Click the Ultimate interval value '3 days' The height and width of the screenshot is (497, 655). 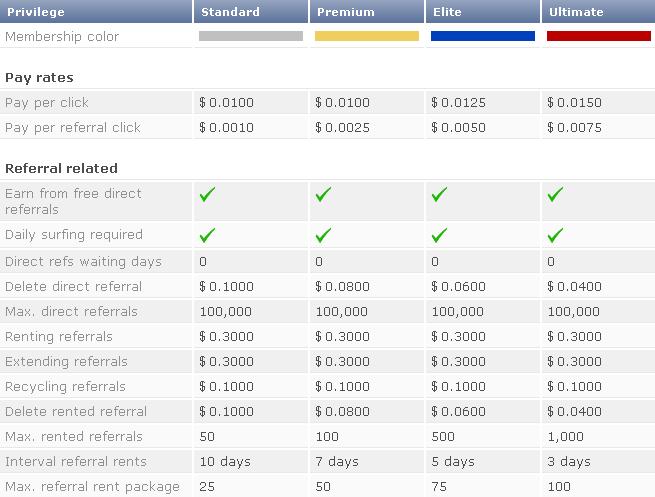click(569, 462)
